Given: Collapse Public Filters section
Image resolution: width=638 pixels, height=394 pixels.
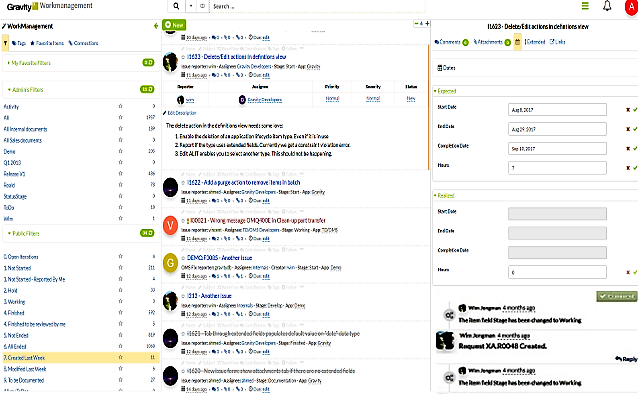Looking at the screenshot, I should [x=24, y=234].
